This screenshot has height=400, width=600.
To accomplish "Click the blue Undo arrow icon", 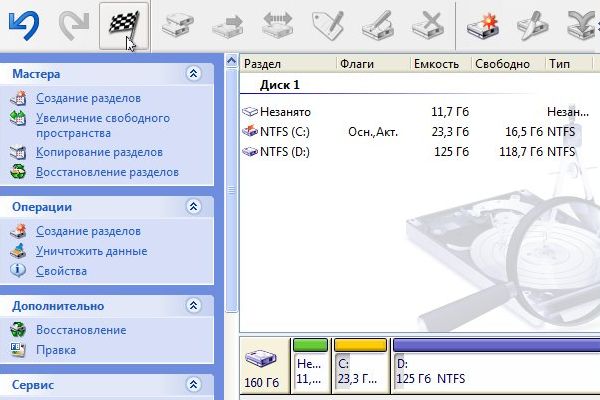I will [x=24, y=25].
